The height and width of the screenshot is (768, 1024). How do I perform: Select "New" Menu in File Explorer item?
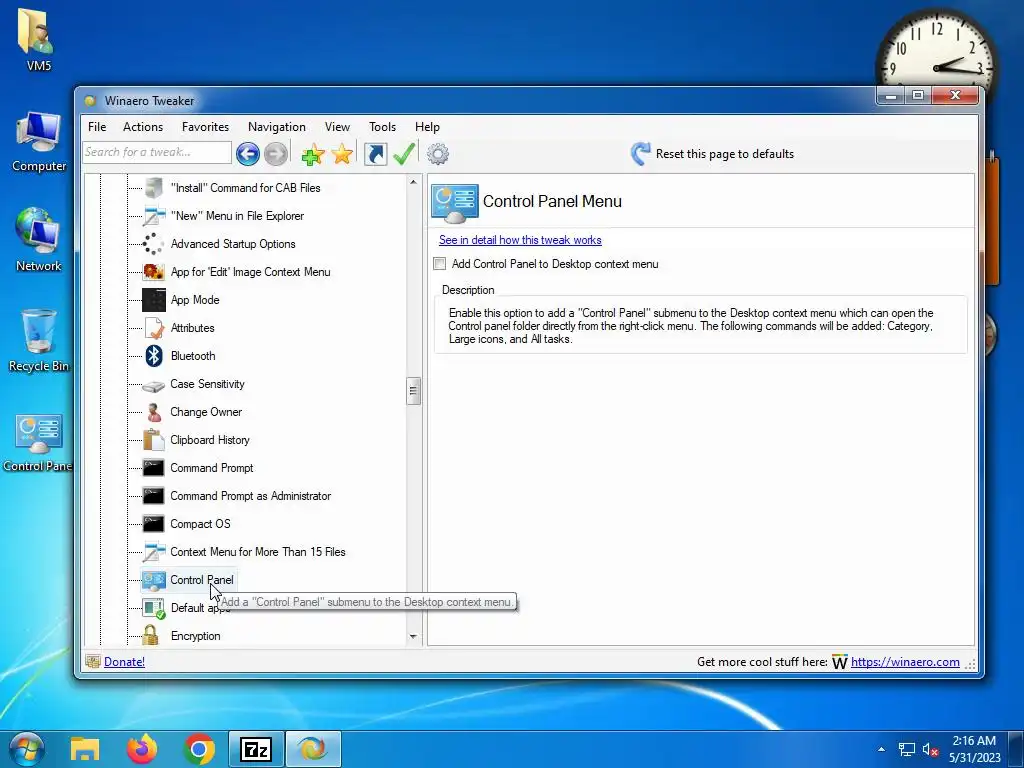point(237,216)
